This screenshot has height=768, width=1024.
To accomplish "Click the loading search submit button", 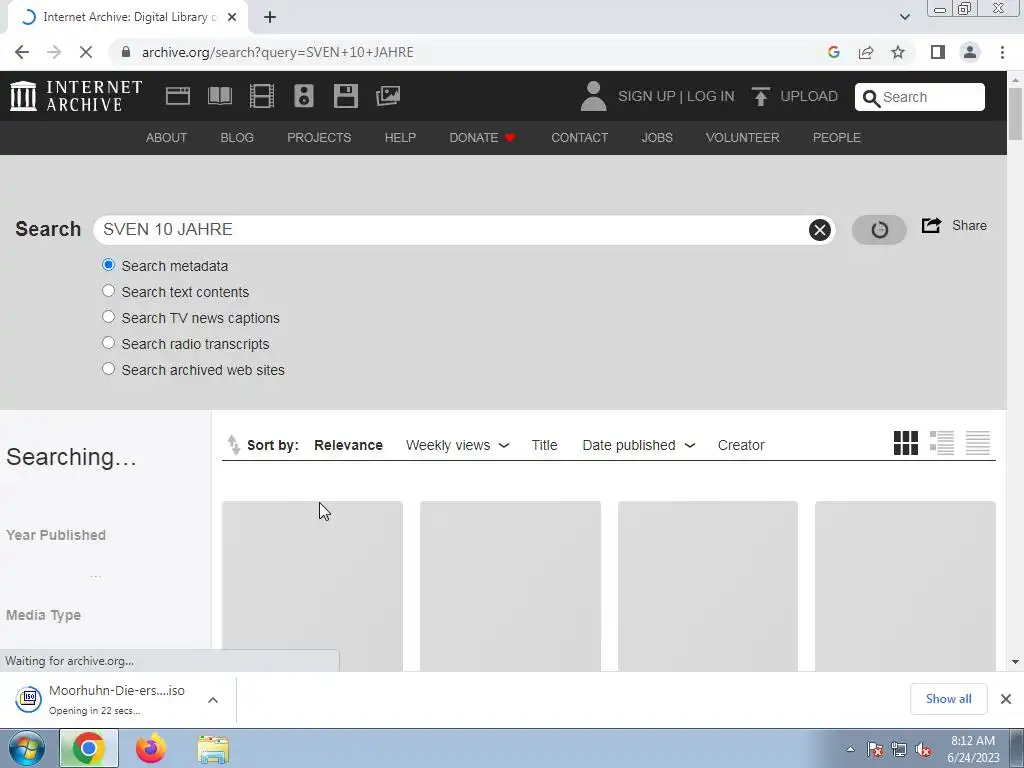I will pos(879,230).
